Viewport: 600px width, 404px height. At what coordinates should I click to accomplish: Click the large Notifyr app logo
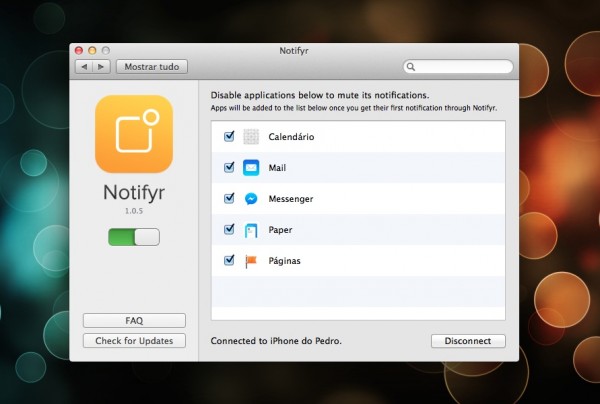coord(134,134)
